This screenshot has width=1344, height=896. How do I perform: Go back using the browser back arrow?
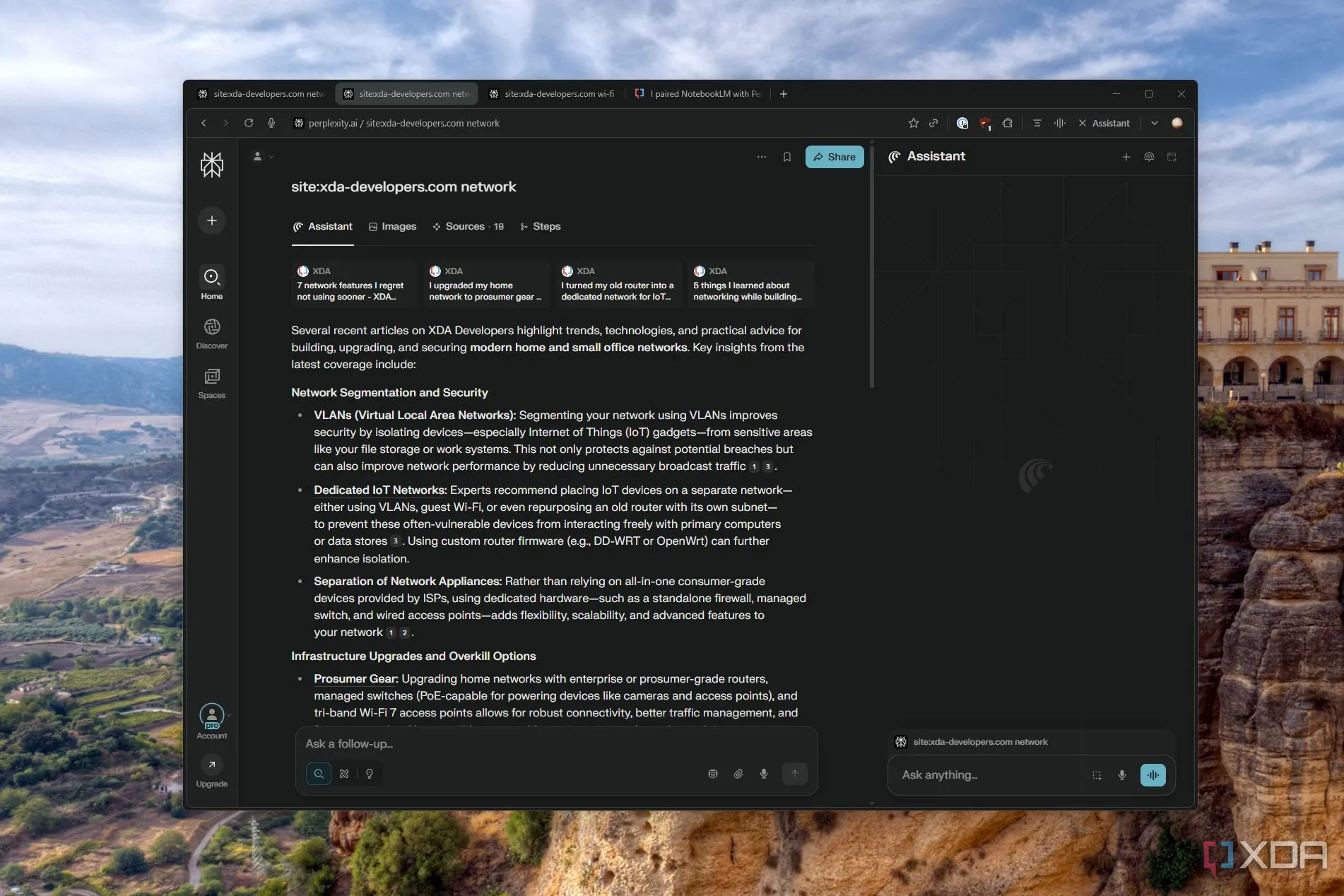click(204, 123)
